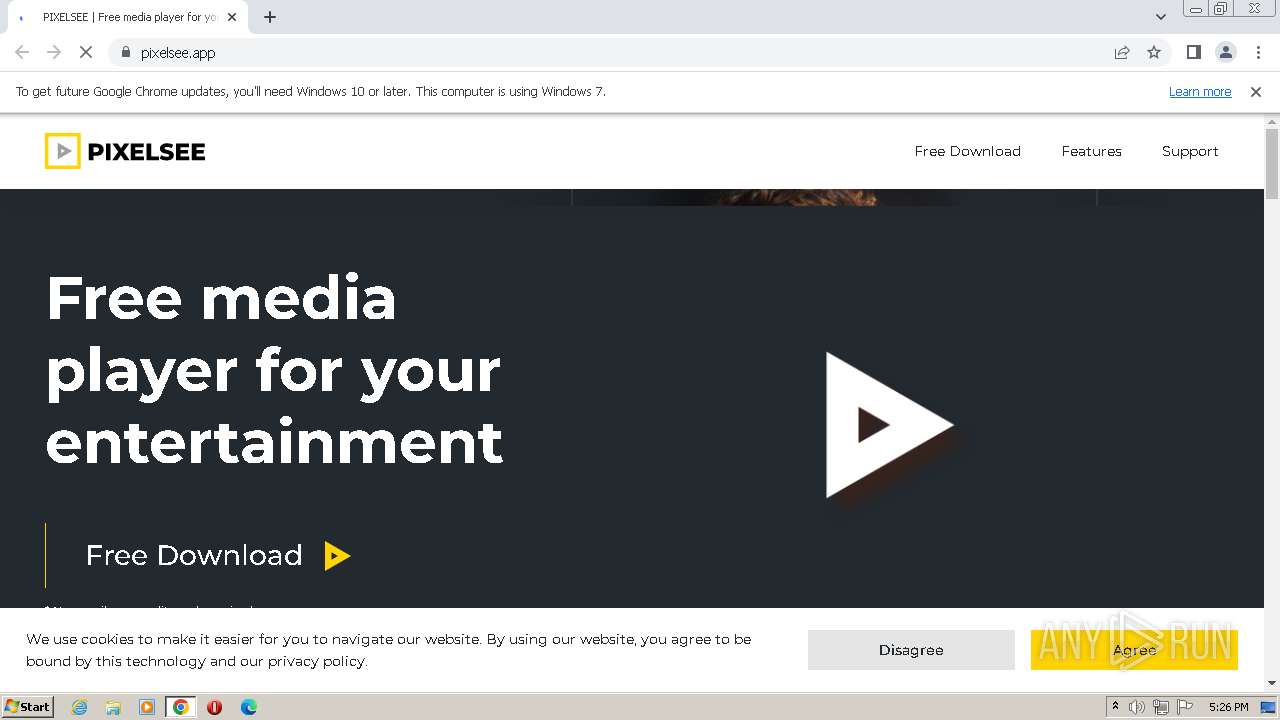Open Windows Explorer folder from the taskbar
1280x720 pixels.
[x=113, y=707]
